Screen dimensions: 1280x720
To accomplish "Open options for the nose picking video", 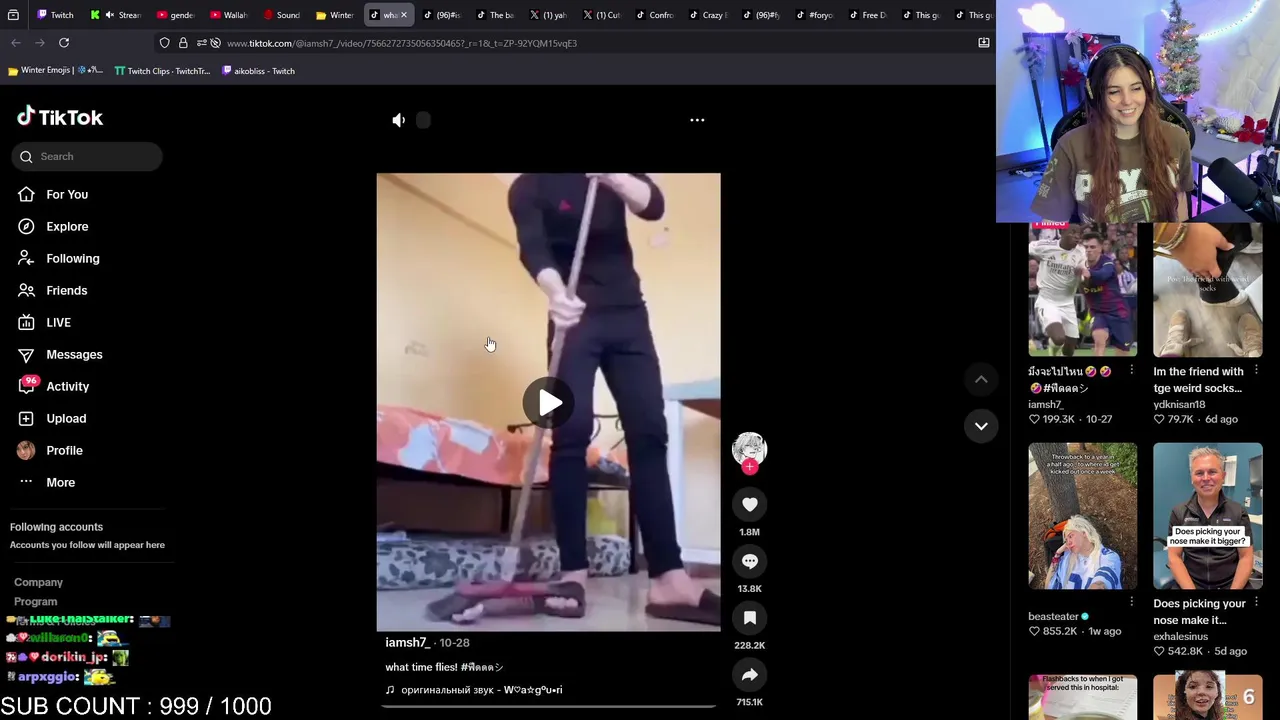I will coord(1256,602).
